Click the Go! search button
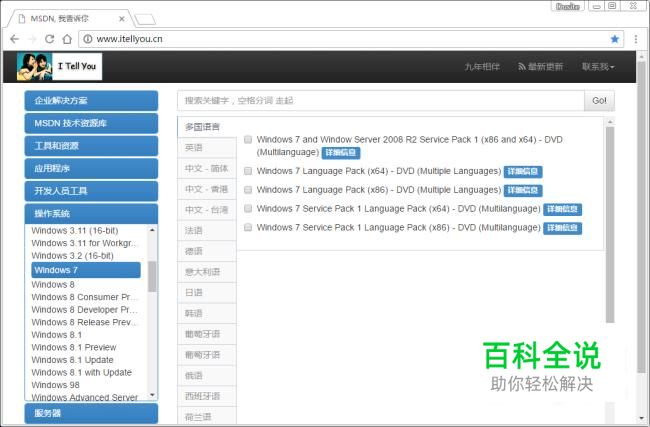The width and height of the screenshot is (650, 427). pos(599,101)
